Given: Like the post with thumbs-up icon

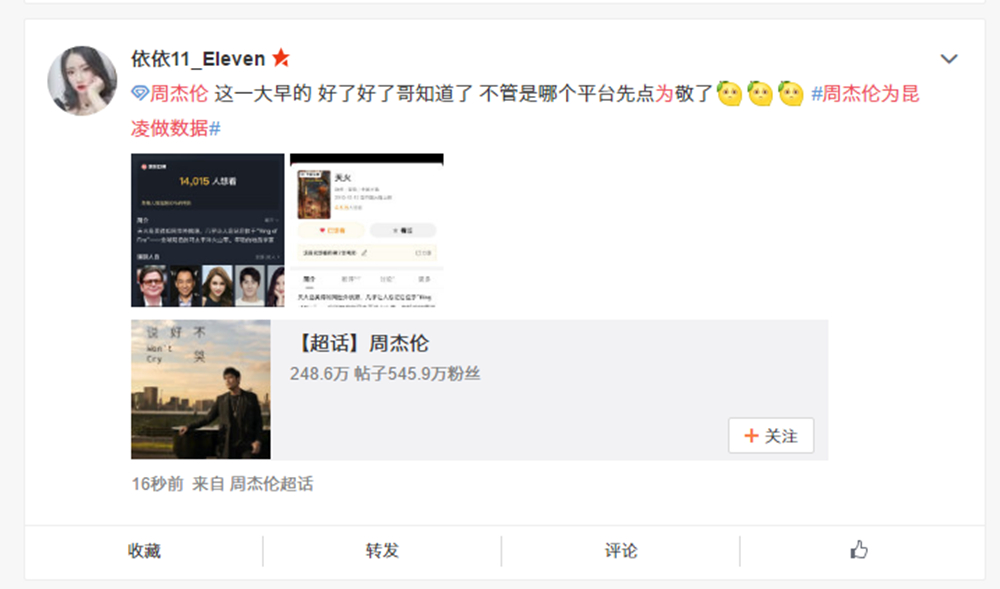Looking at the screenshot, I should pyautogui.click(x=859, y=549).
